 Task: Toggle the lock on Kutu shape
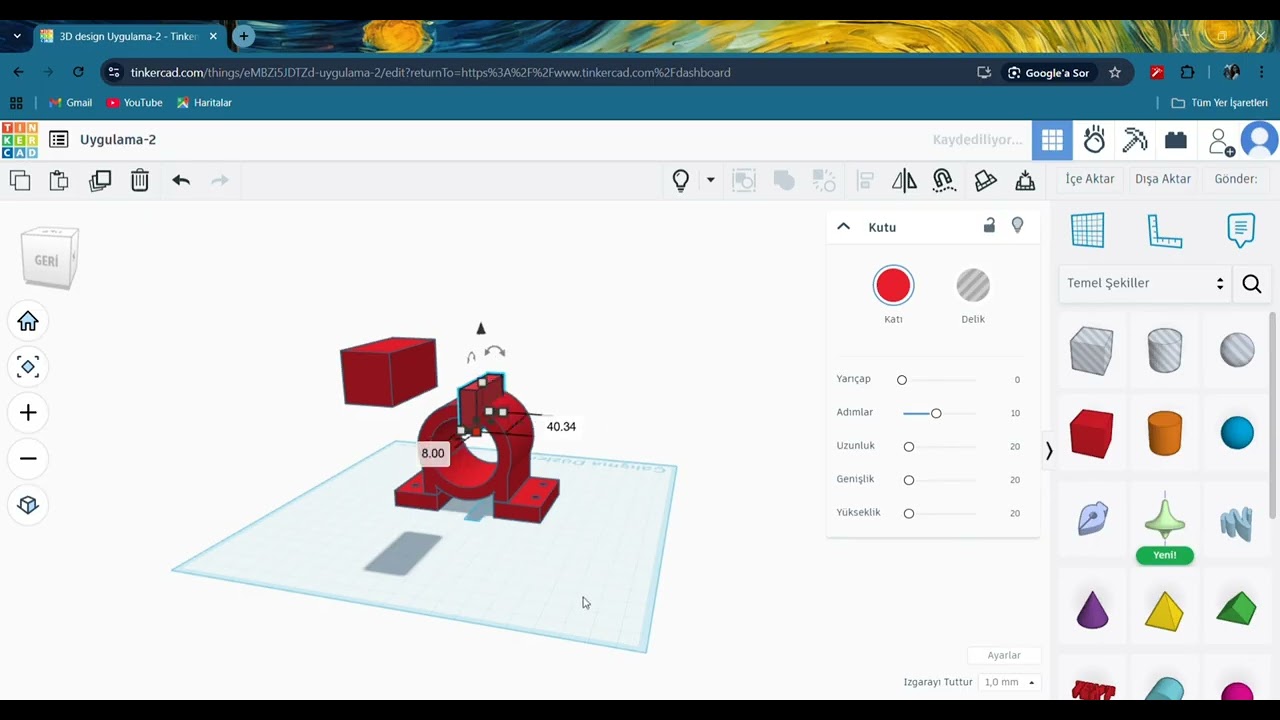pos(989,226)
